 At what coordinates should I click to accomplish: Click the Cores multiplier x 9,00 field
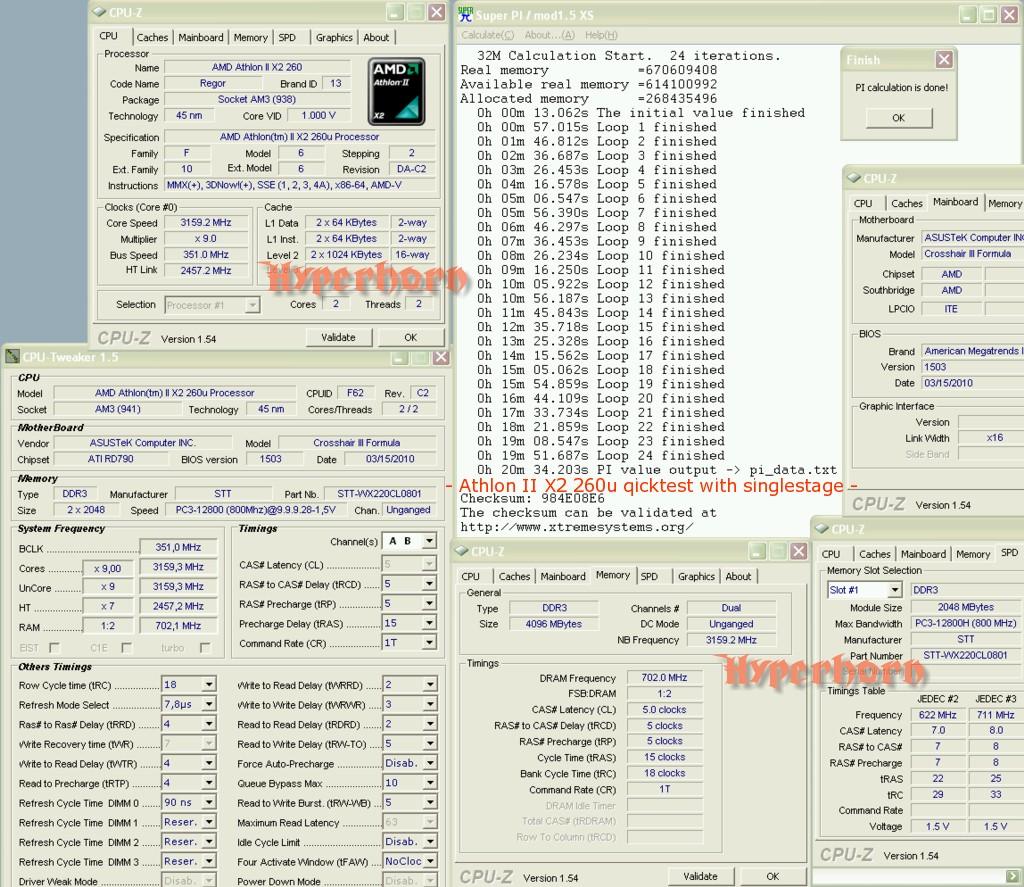(108, 568)
